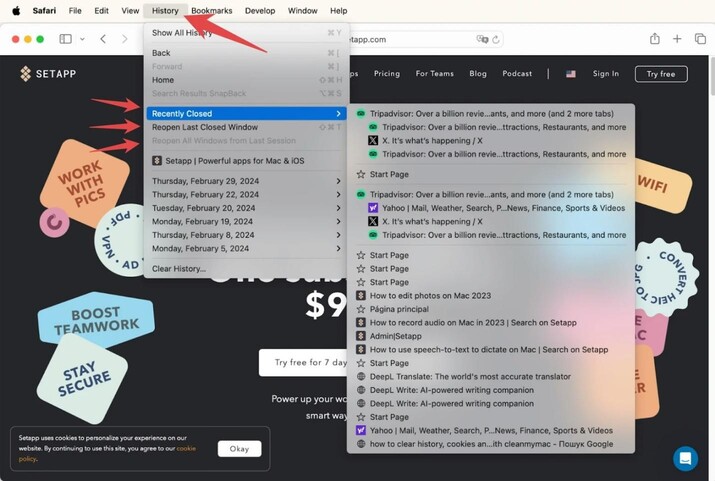
Task: Reopen Admin|Setapp page
Action: [491, 336]
